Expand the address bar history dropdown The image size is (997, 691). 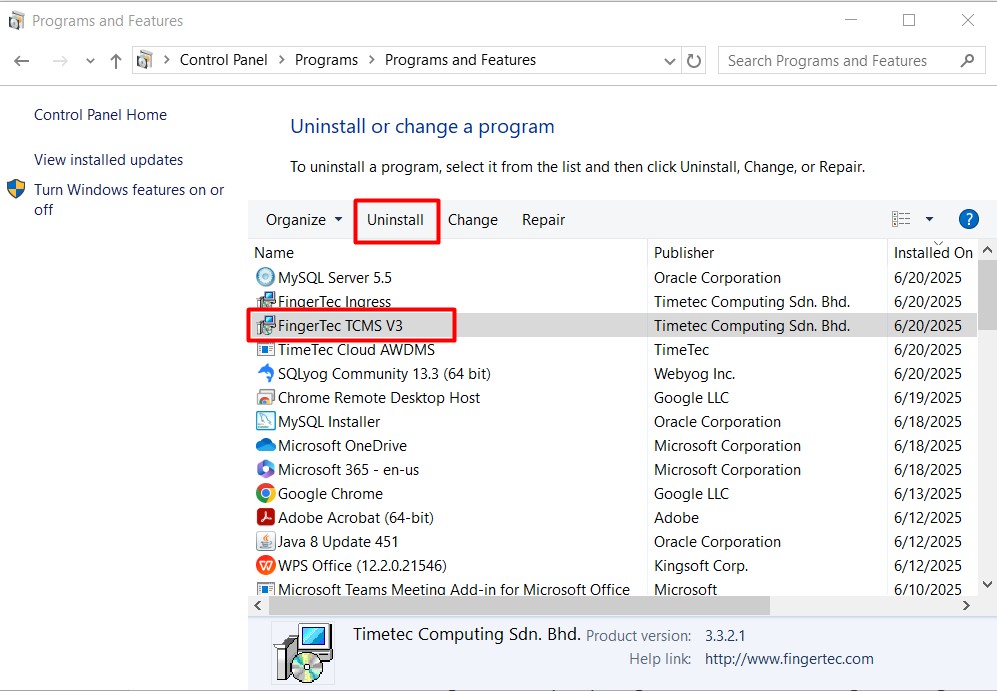[x=670, y=61]
